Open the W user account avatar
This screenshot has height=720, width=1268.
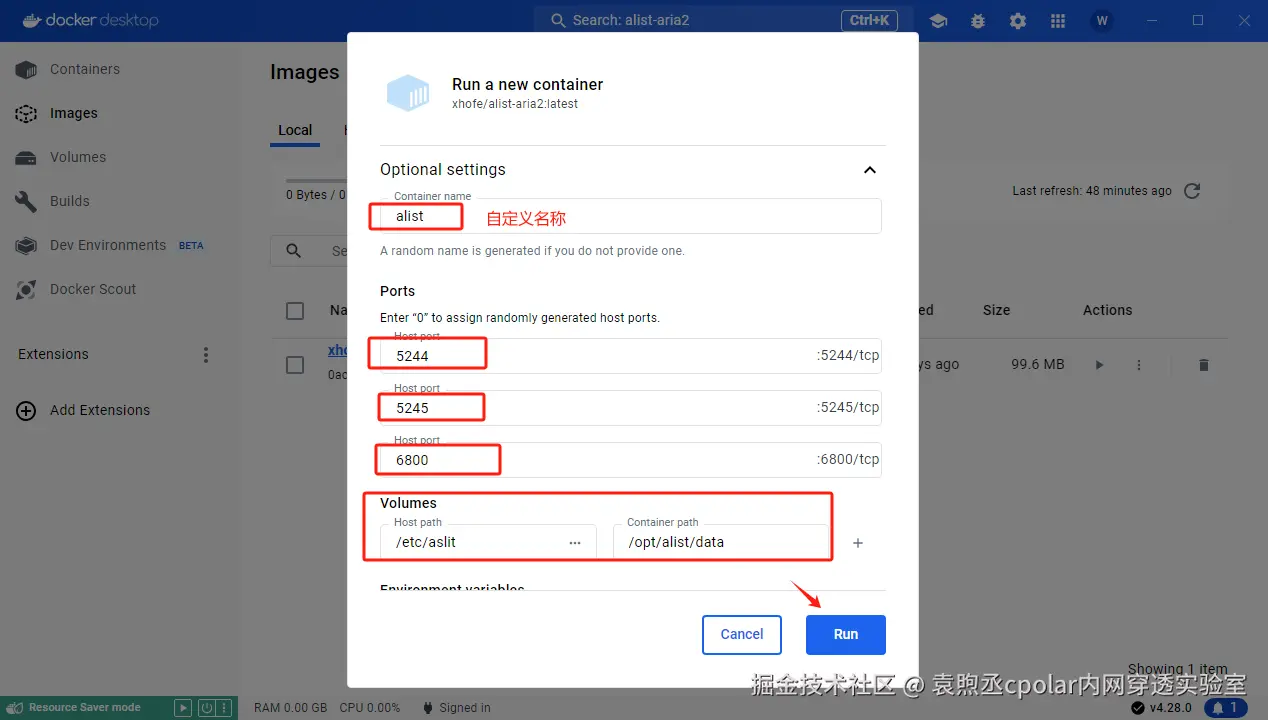tap(1102, 21)
